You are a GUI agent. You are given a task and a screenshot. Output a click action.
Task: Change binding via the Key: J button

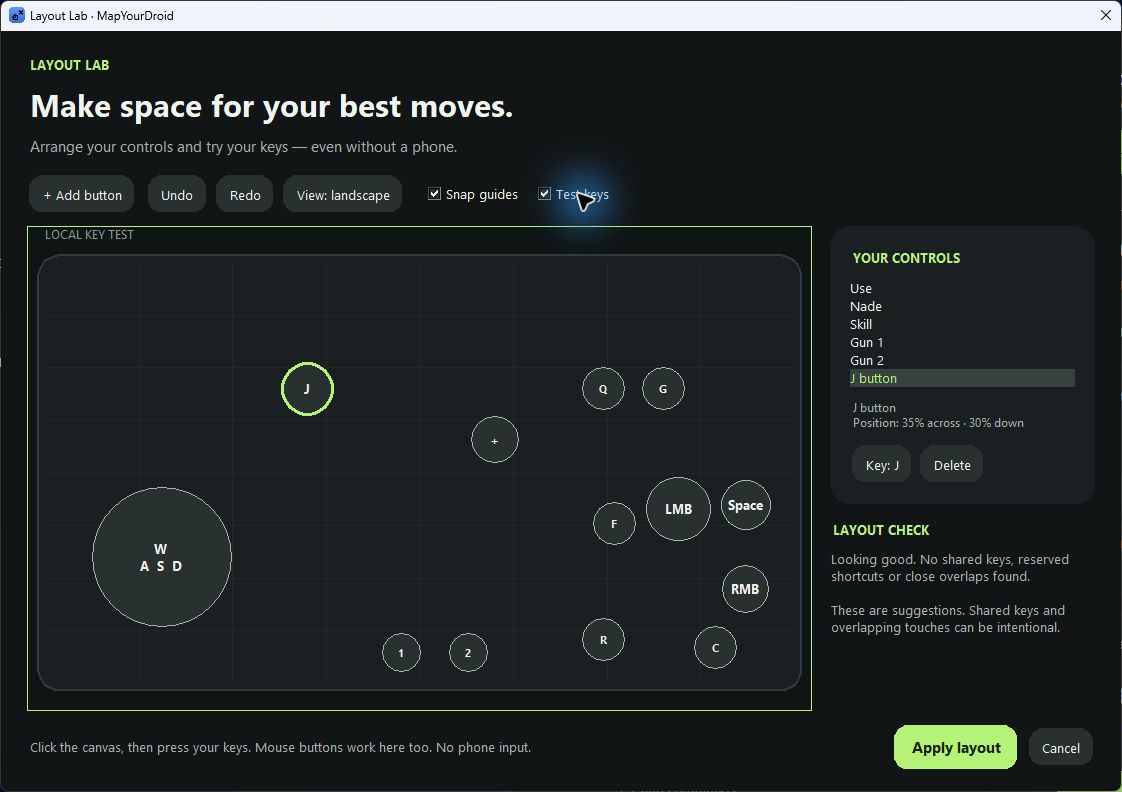[882, 465]
